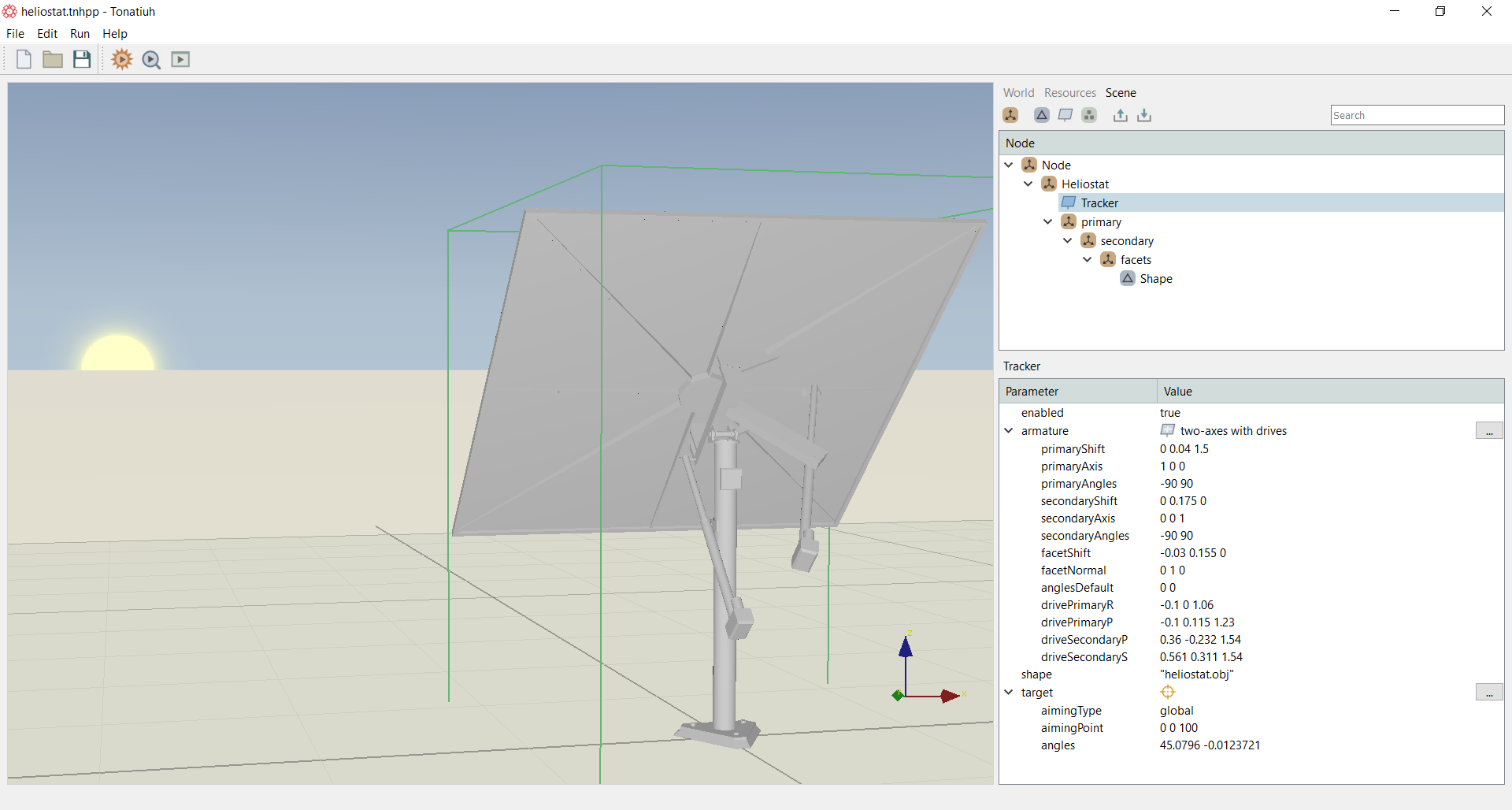Image resolution: width=1512 pixels, height=810 pixels.
Task: Collapse the Heliostat node in tree
Action: (x=1028, y=184)
